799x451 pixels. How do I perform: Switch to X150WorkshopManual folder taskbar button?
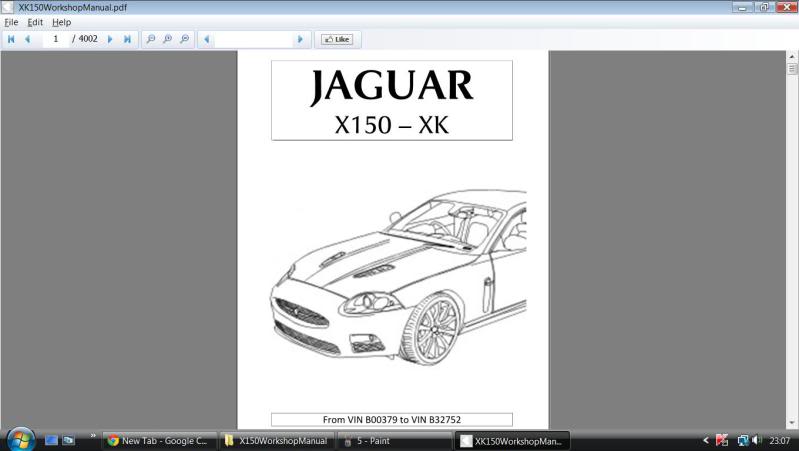click(x=277, y=441)
